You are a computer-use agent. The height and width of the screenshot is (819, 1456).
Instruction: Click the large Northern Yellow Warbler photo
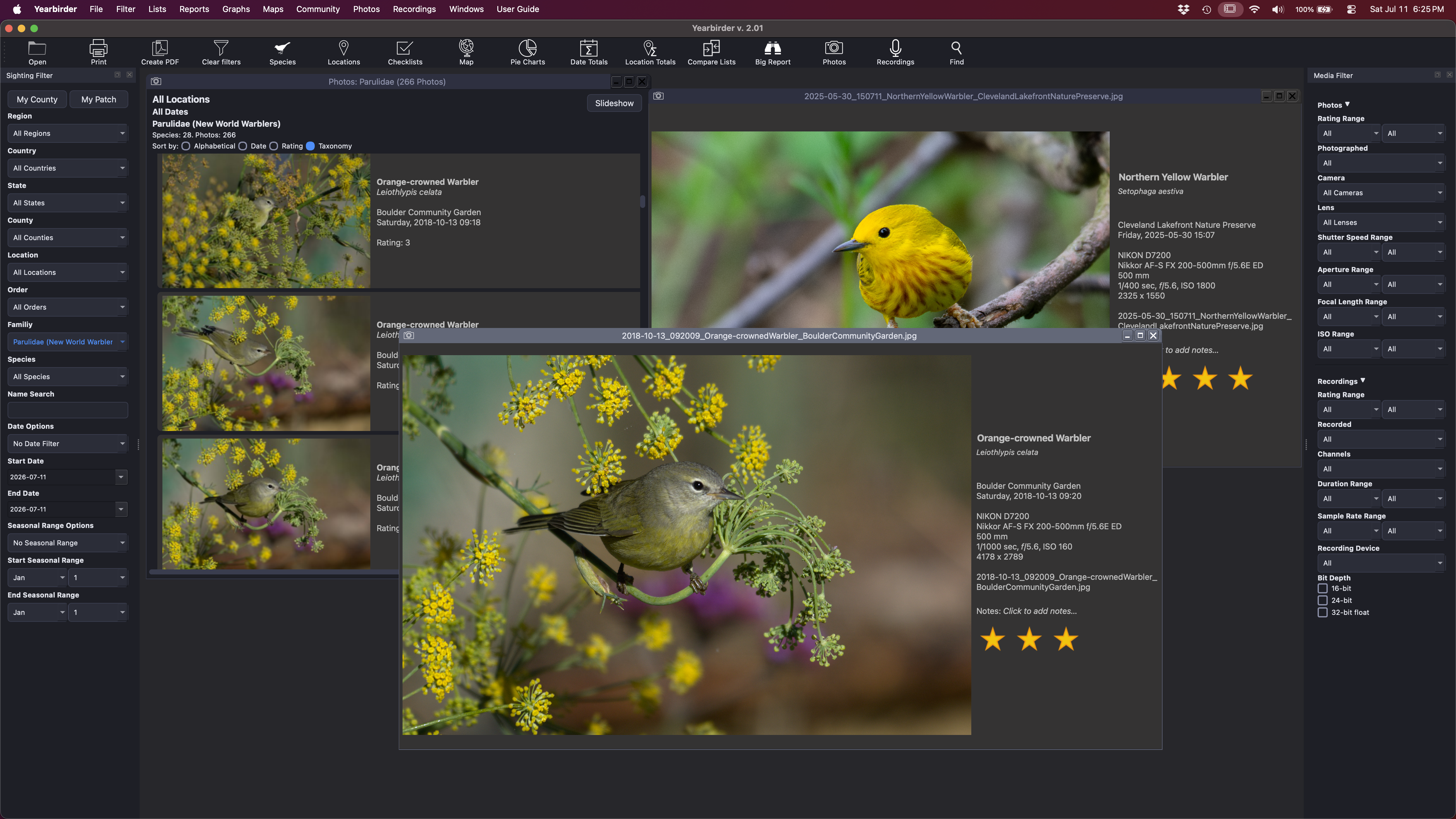(880, 230)
